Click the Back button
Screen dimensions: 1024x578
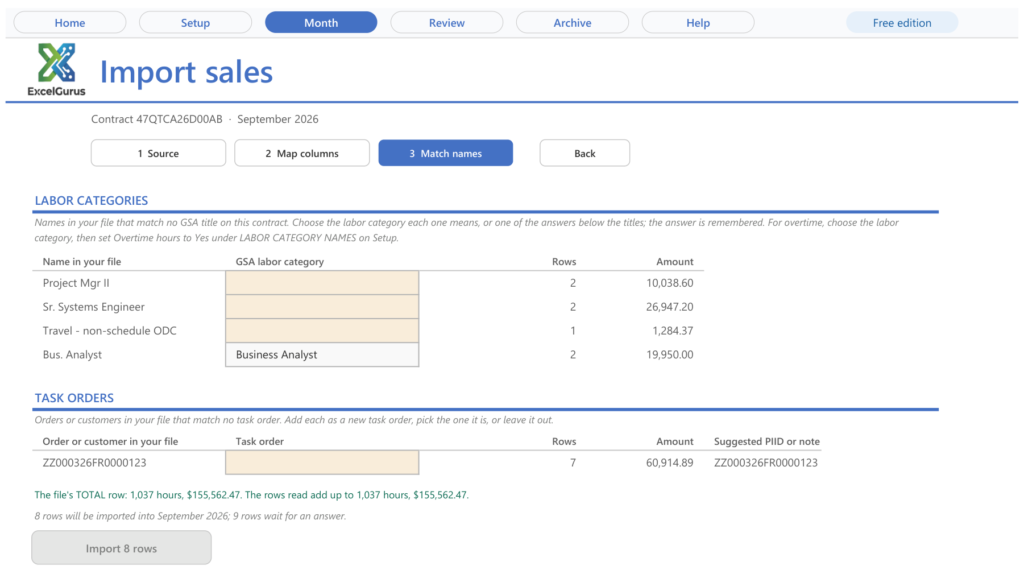pos(584,153)
